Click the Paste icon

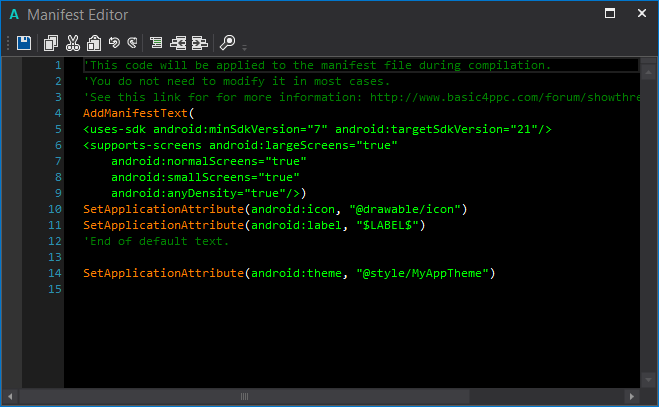click(x=93, y=43)
